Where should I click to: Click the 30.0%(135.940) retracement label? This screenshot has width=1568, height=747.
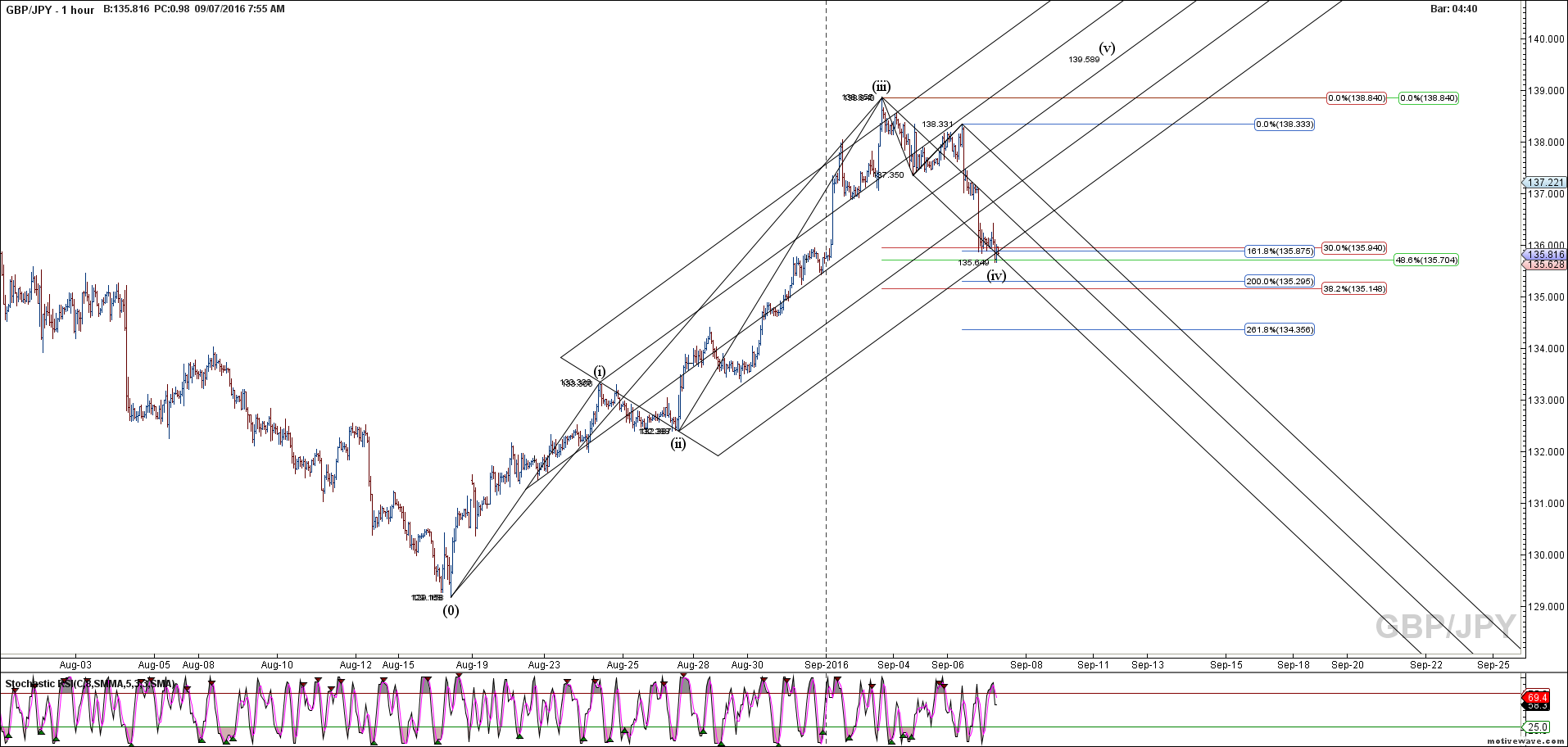(1354, 248)
